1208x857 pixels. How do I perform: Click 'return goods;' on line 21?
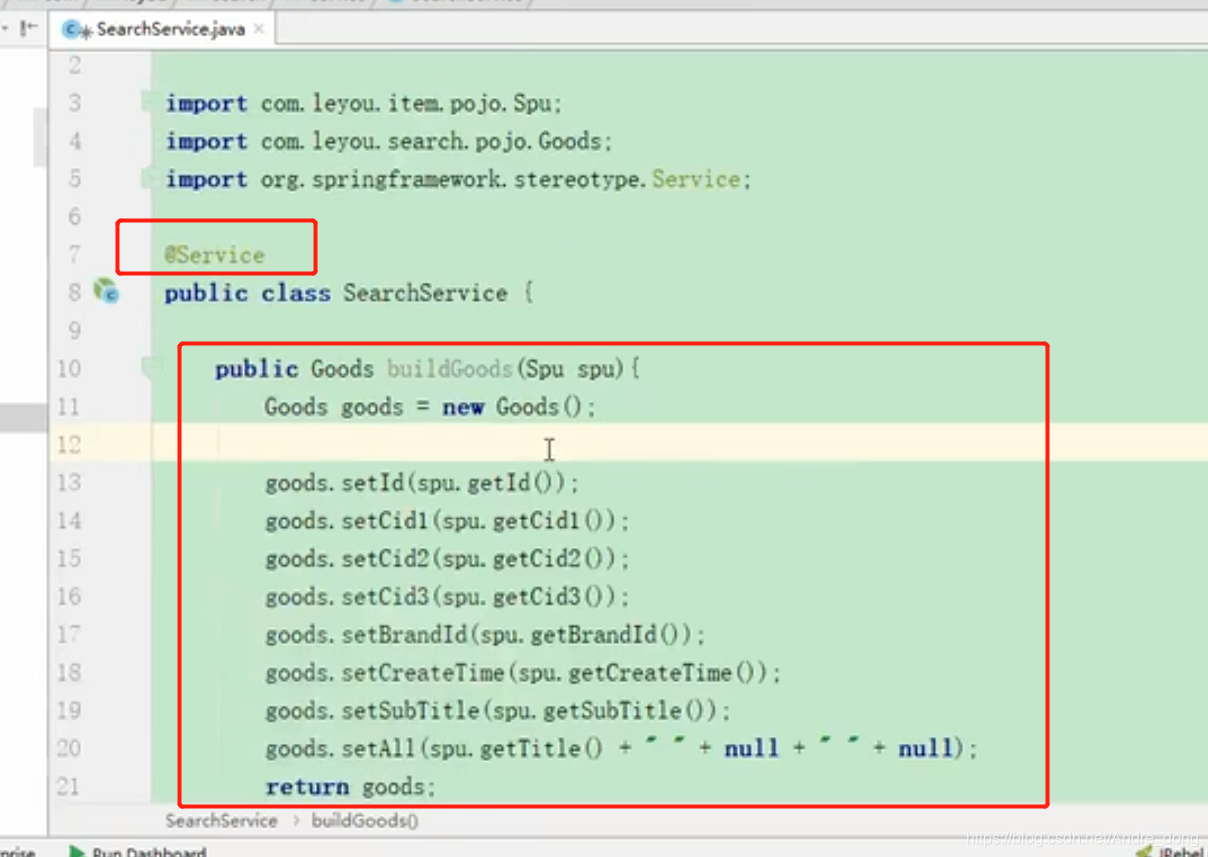click(350, 787)
